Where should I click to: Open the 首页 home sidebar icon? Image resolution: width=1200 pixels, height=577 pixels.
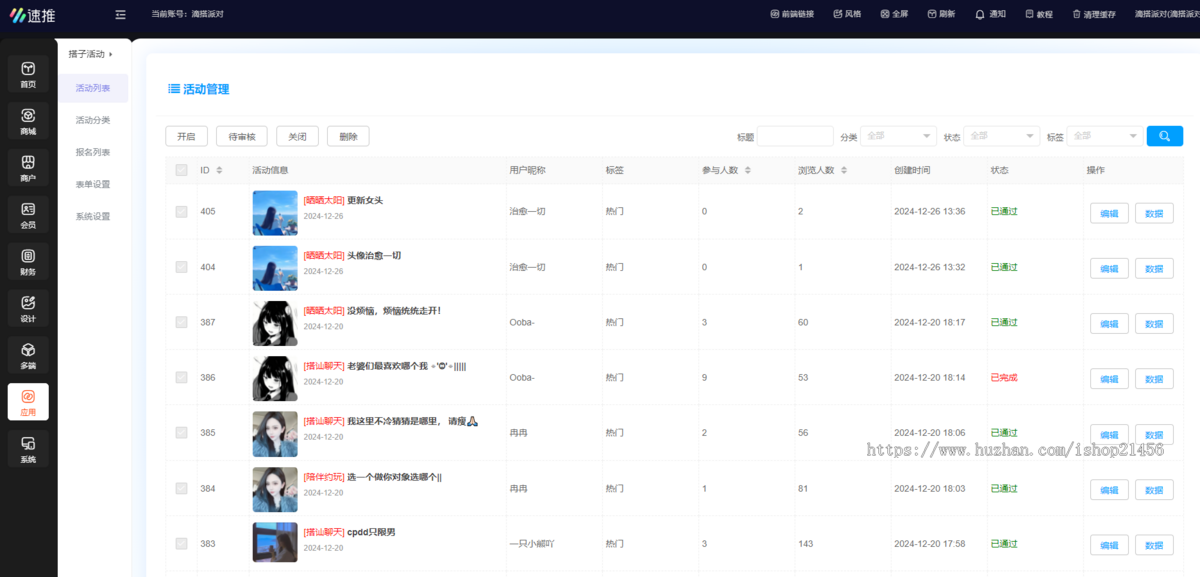pyautogui.click(x=28, y=74)
